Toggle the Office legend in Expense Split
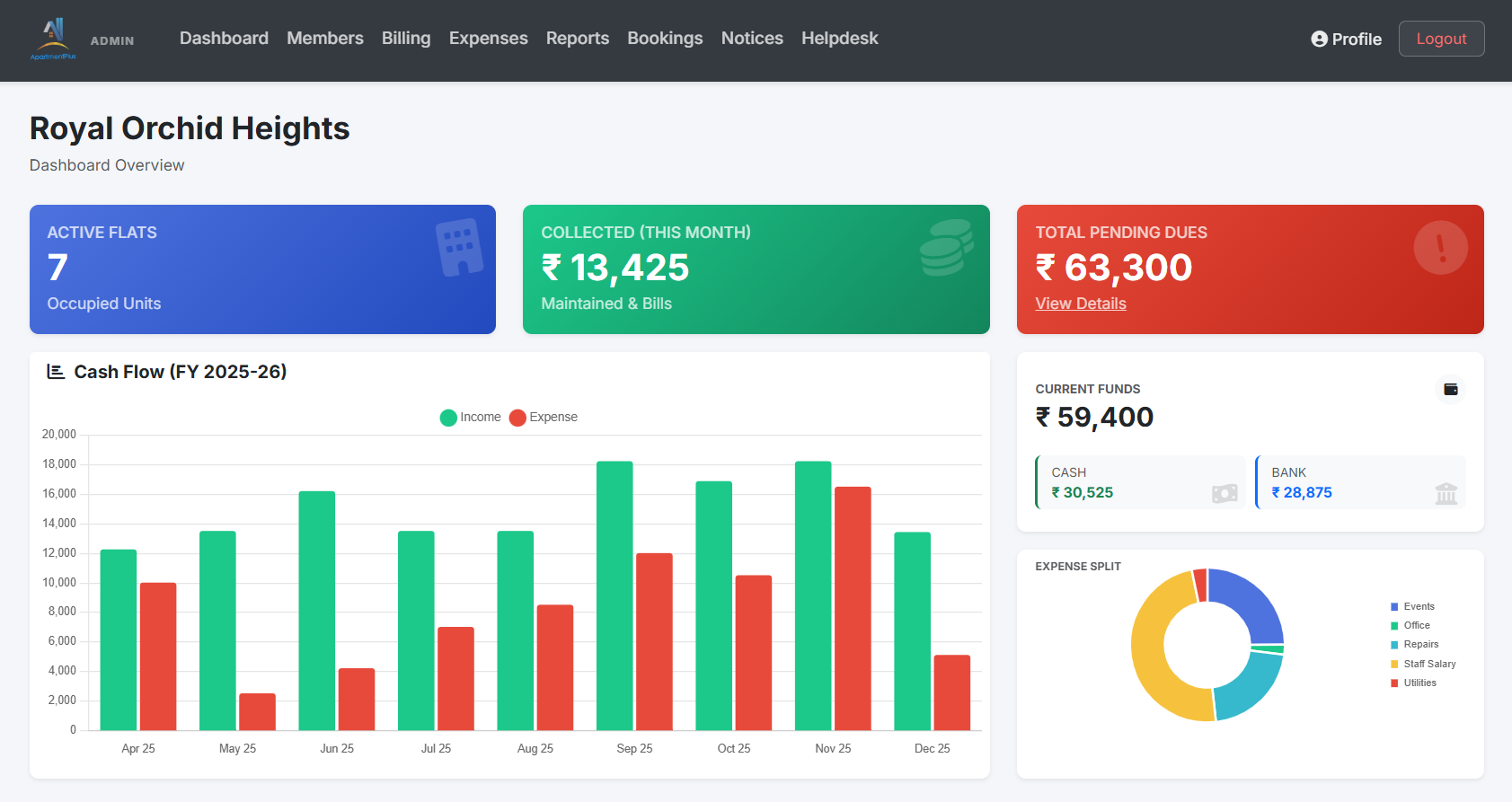Viewport: 1512px width, 802px height. 1410,626
